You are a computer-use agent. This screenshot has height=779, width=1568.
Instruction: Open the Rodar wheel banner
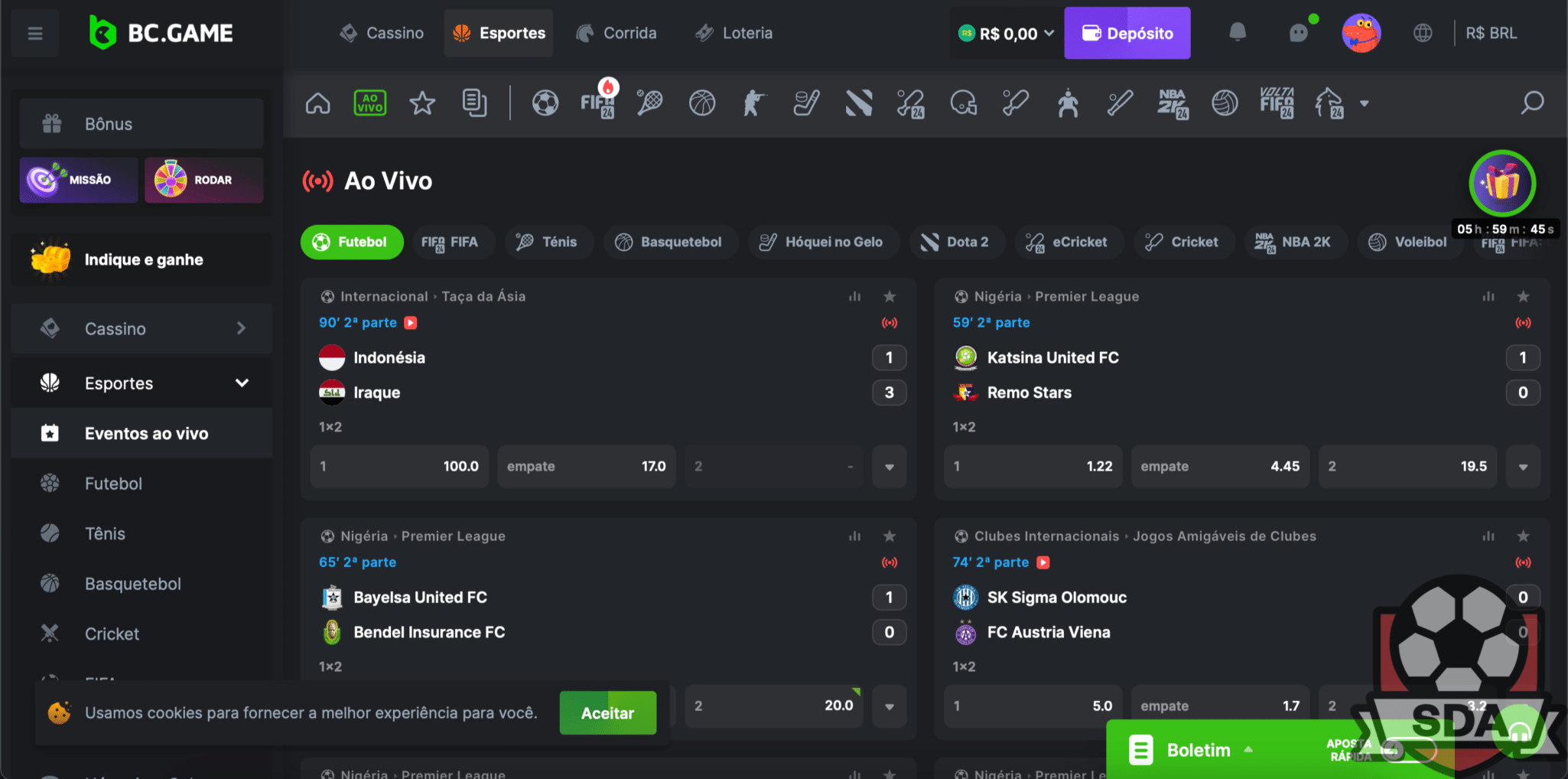204,180
